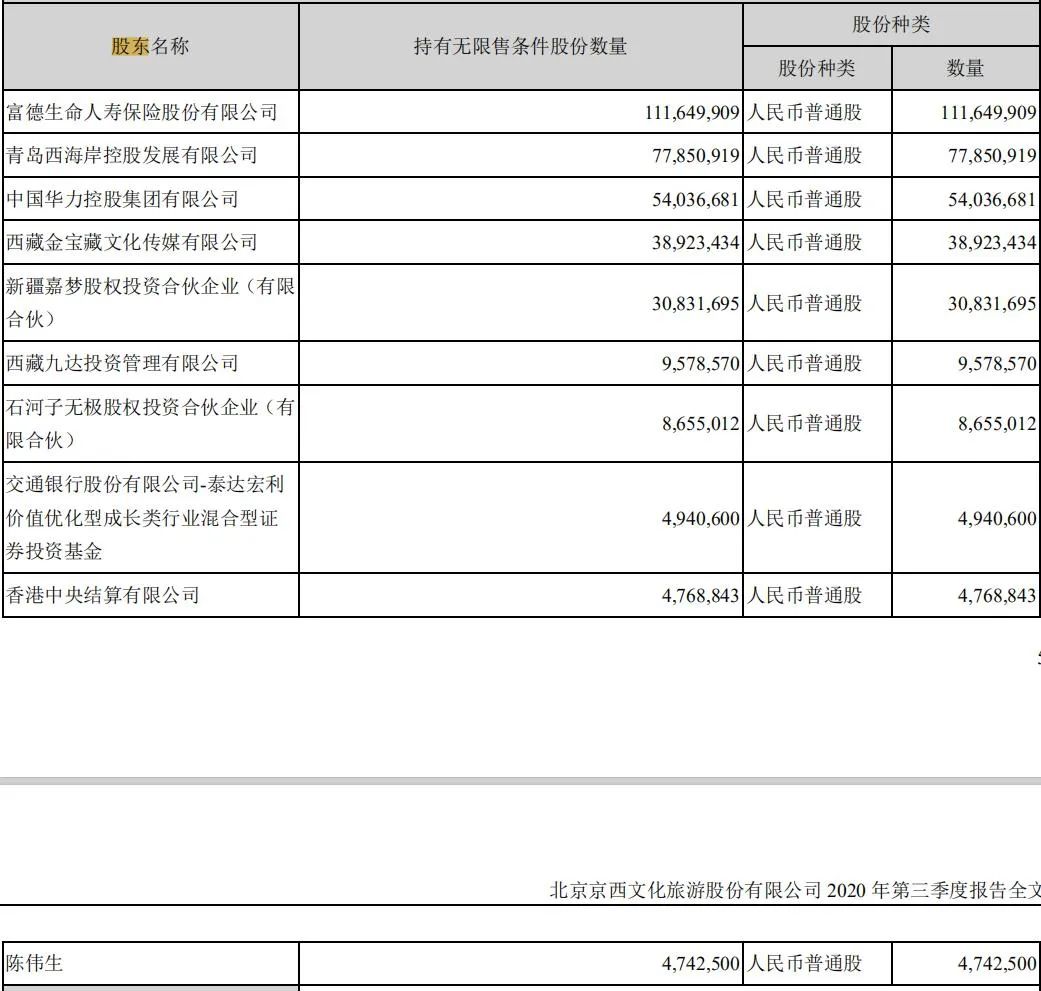Viewport: 1041px width, 991px height.
Task: Click 人民币普通股 in the 石河子无极 row
Action: tap(805, 423)
